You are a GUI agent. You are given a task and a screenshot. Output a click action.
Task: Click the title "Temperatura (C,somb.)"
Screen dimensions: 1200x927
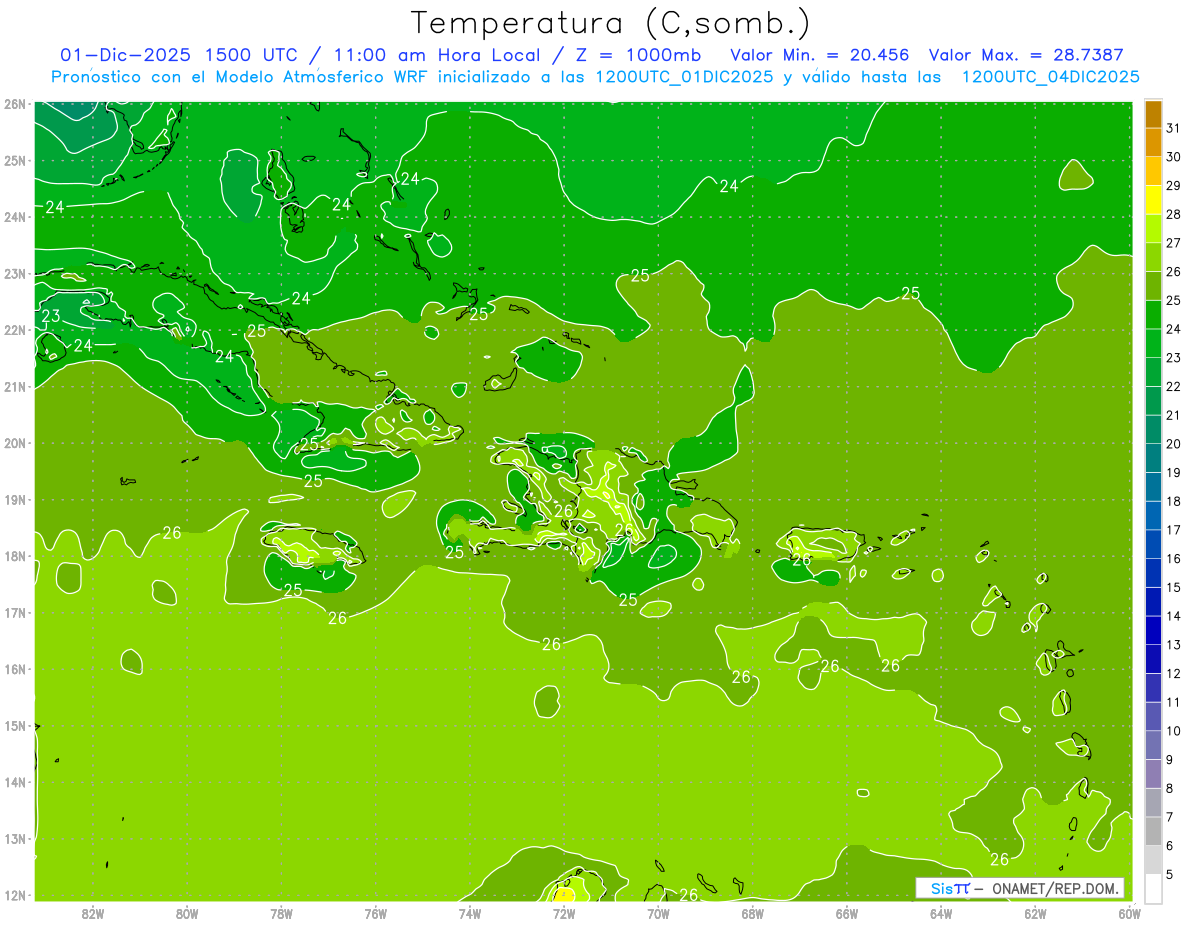(611, 23)
